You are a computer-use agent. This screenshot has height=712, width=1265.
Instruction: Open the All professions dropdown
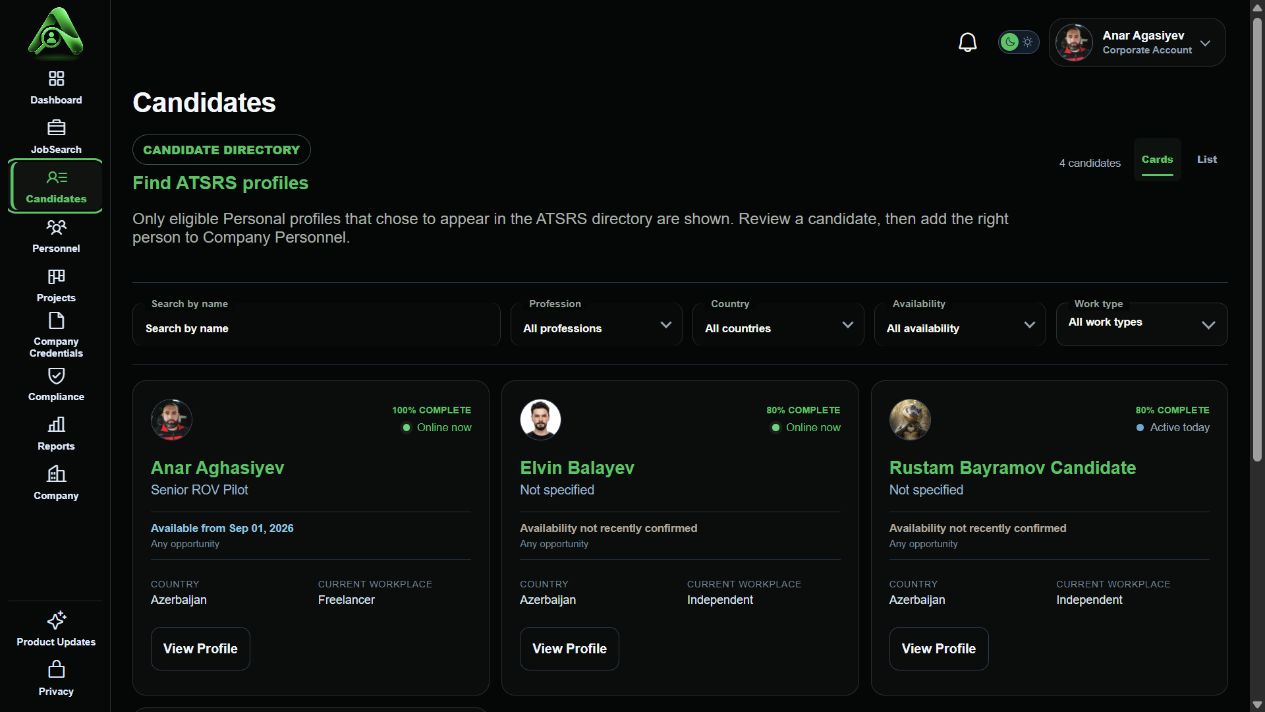coord(596,326)
